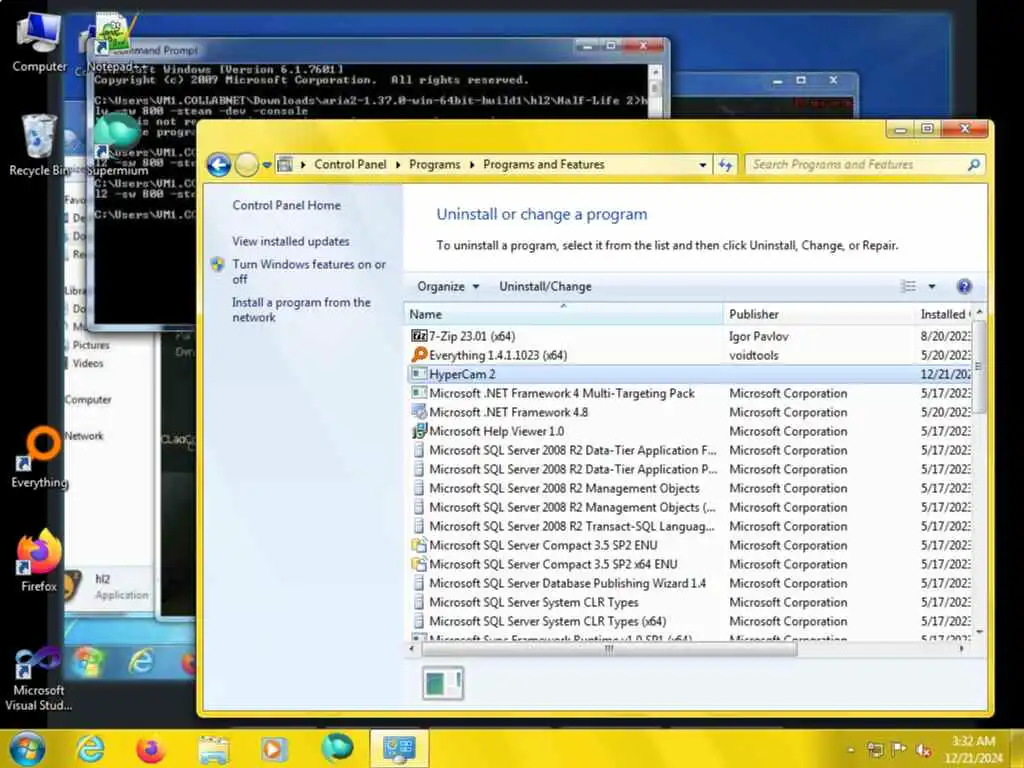Click the Action Center flag tray icon
The width and height of the screenshot is (1024, 768).
(899, 749)
